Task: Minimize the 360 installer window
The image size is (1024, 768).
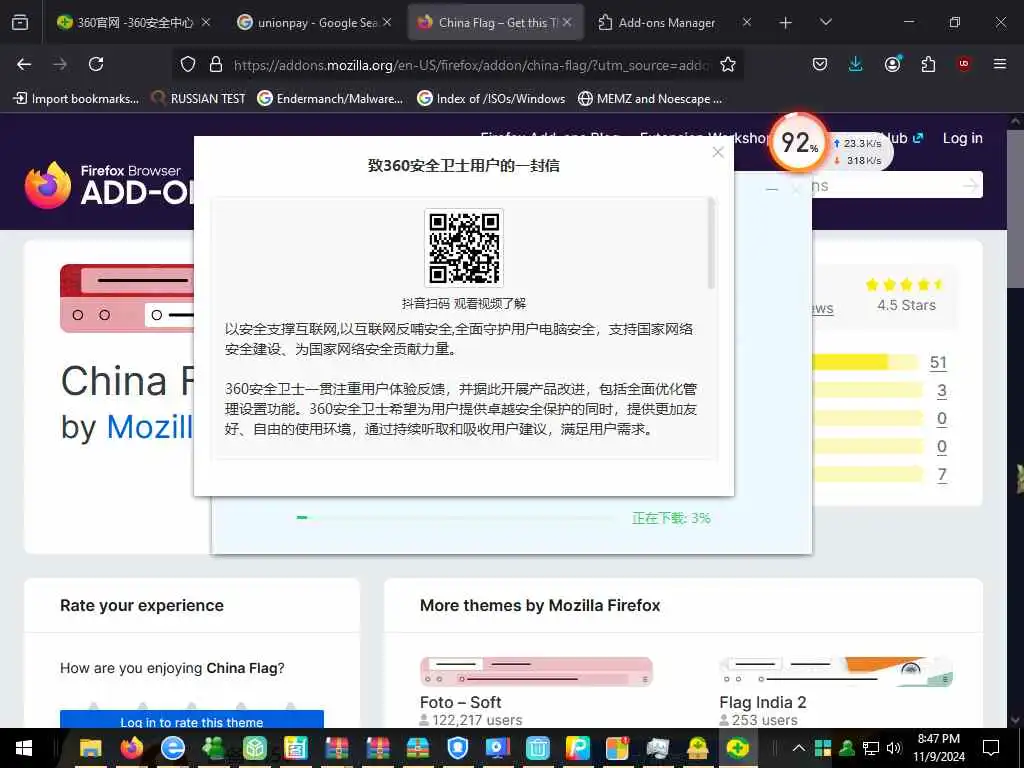Action: pos(771,189)
